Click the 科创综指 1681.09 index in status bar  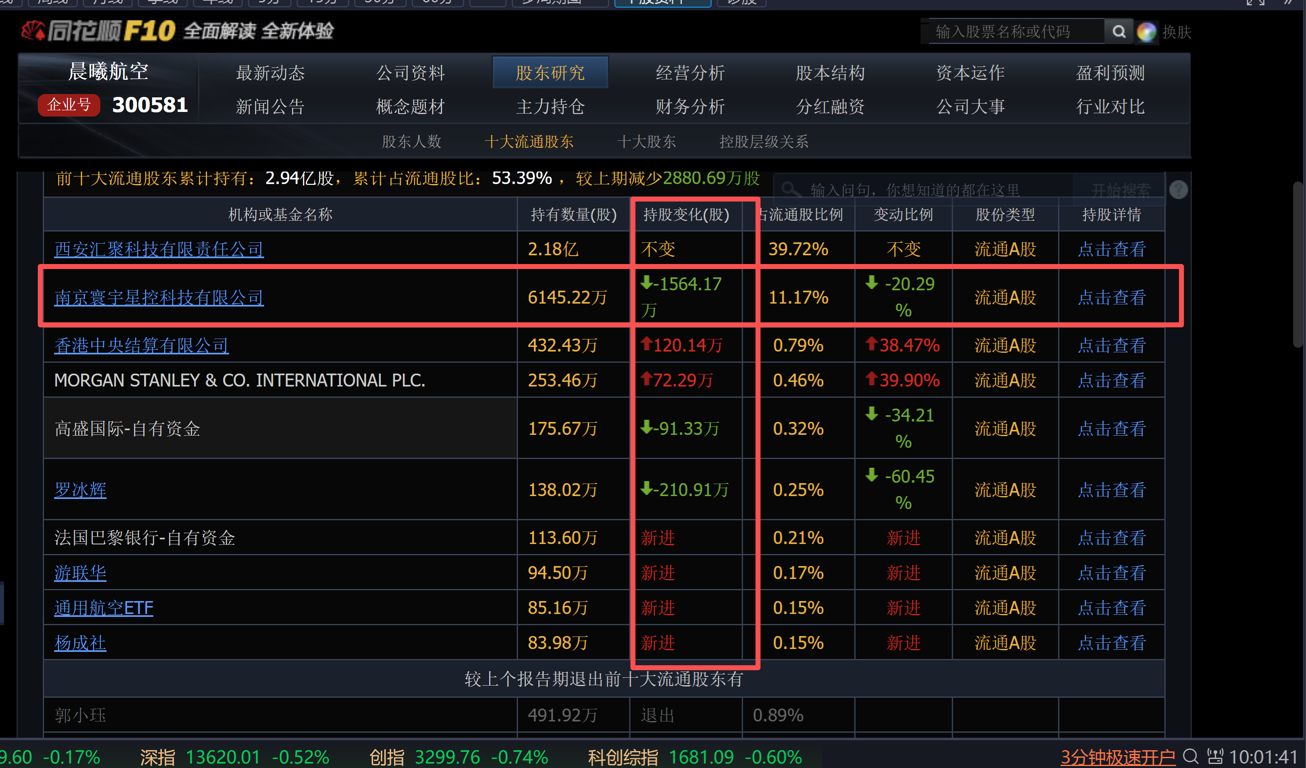(695, 757)
